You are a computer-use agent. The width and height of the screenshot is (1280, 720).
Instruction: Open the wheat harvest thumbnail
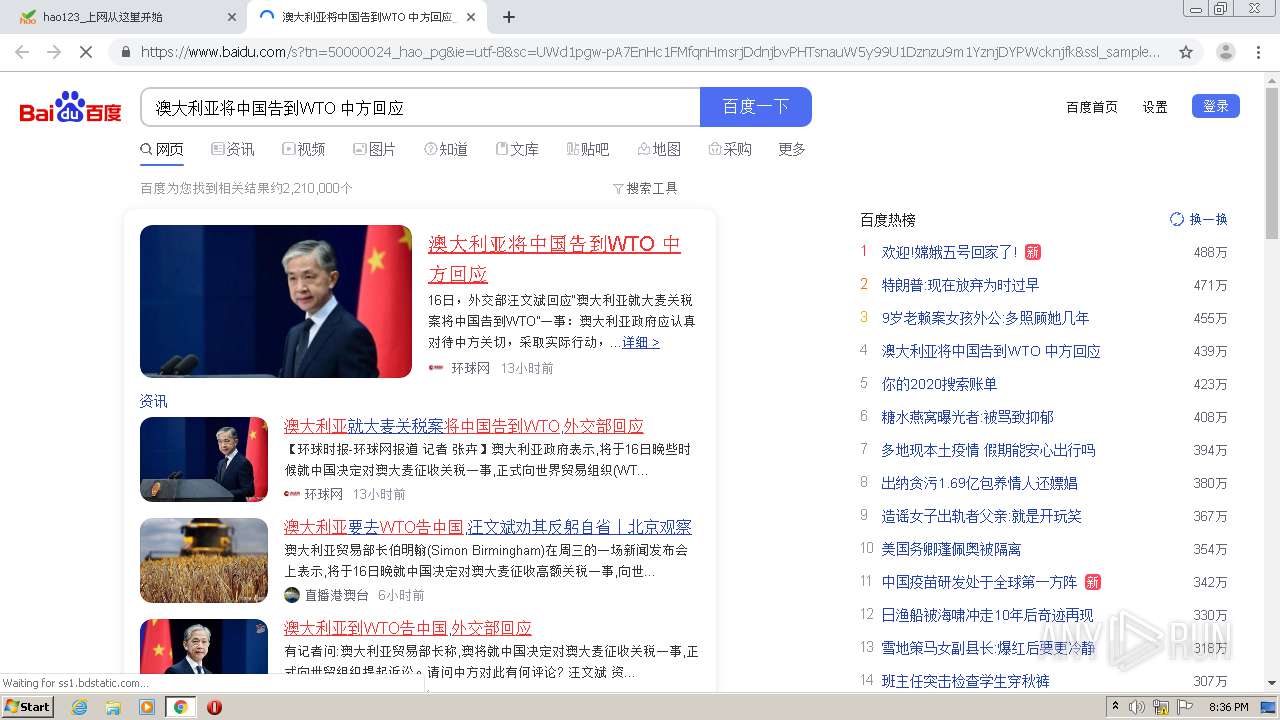pos(204,560)
